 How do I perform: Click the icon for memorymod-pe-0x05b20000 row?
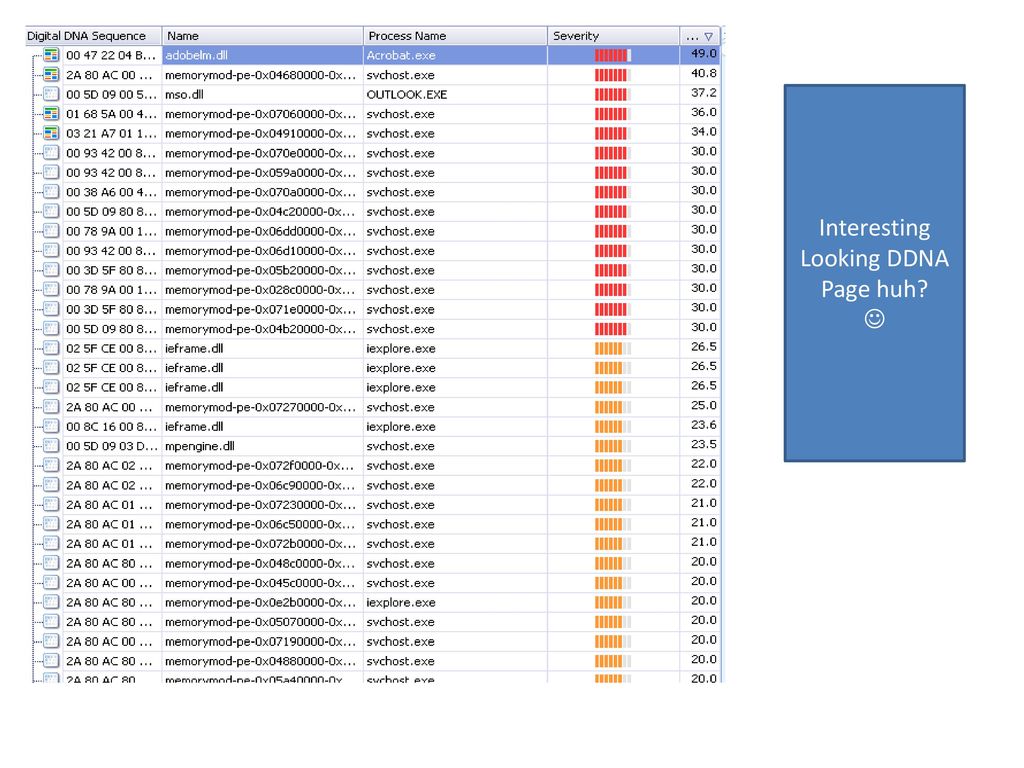click(x=51, y=270)
